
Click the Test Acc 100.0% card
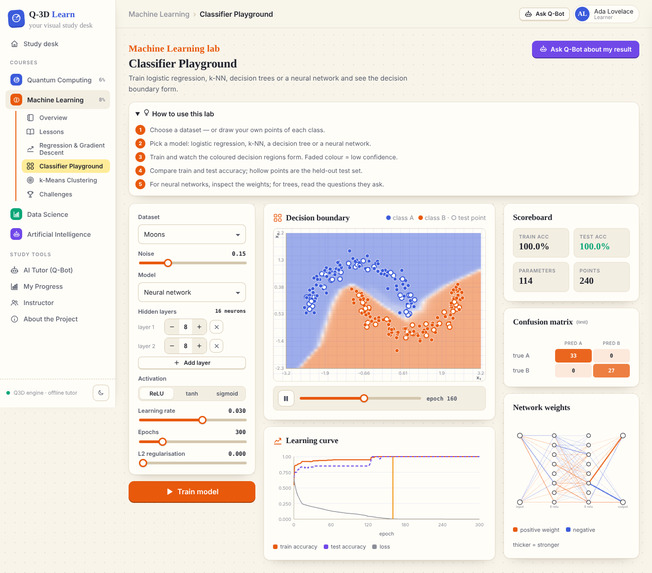(601, 242)
